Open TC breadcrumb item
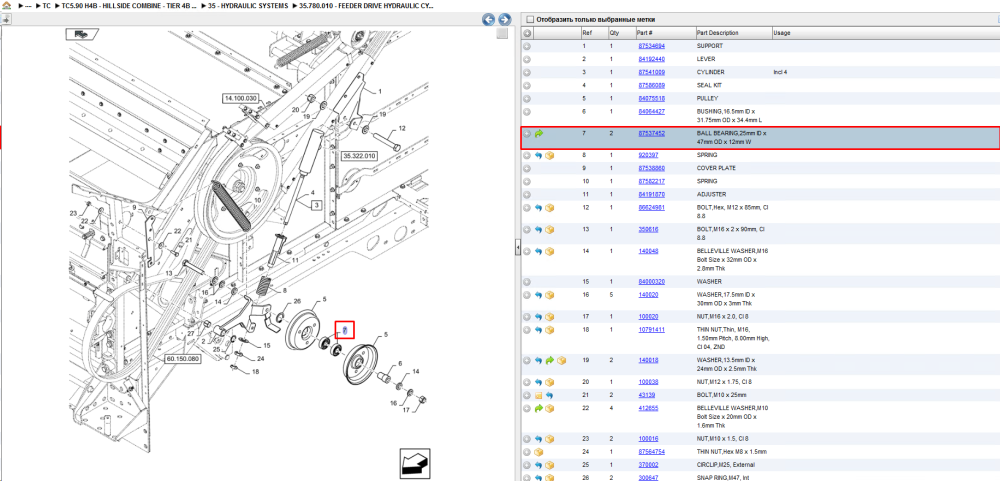 47,5
